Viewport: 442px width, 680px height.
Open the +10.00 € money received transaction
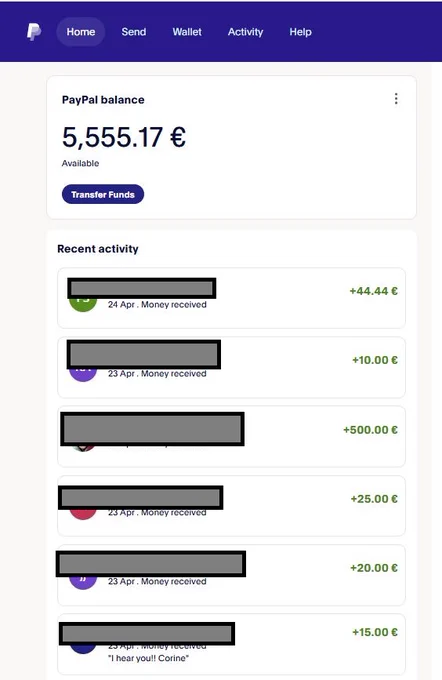[231, 367]
